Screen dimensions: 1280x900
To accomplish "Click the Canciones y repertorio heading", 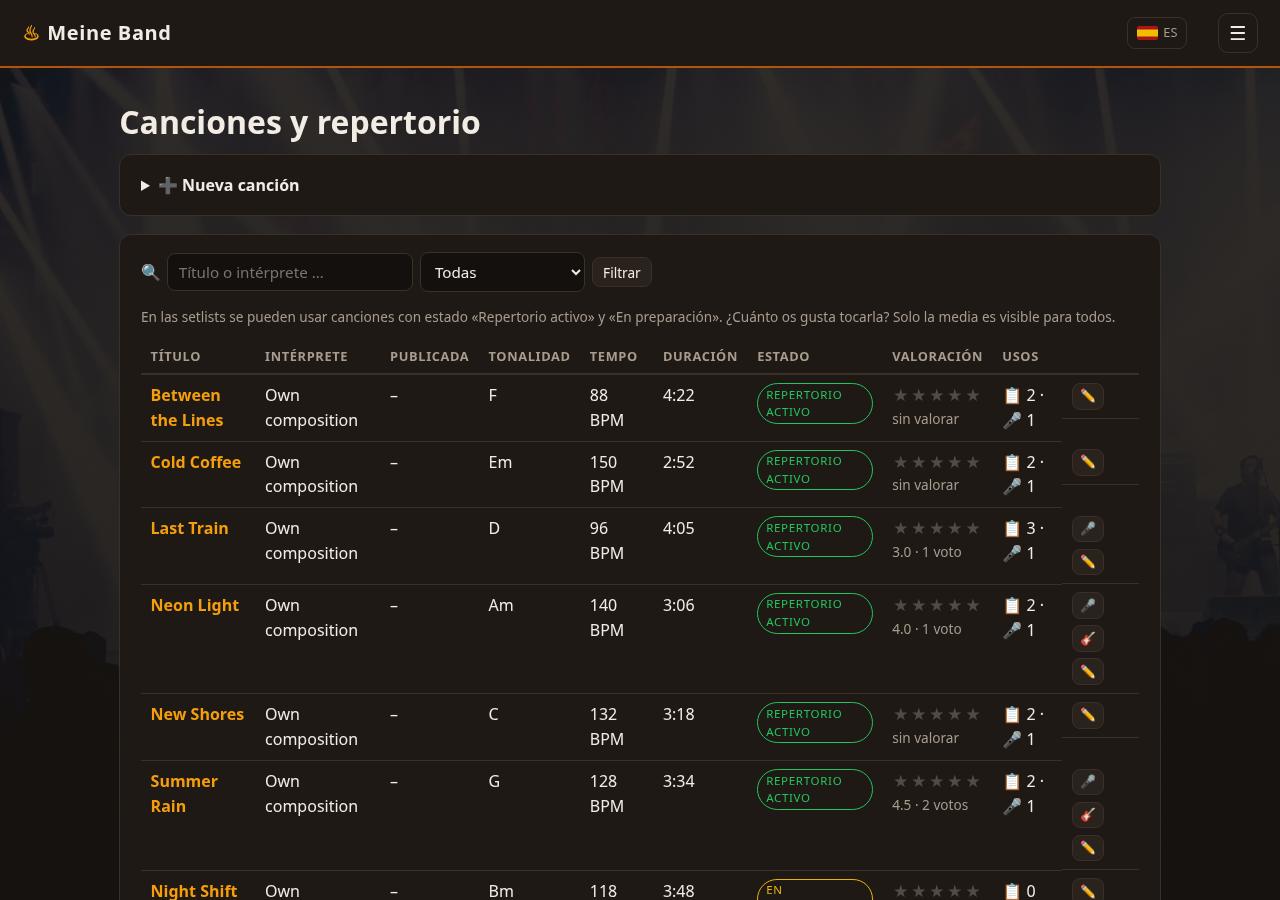I will [300, 122].
